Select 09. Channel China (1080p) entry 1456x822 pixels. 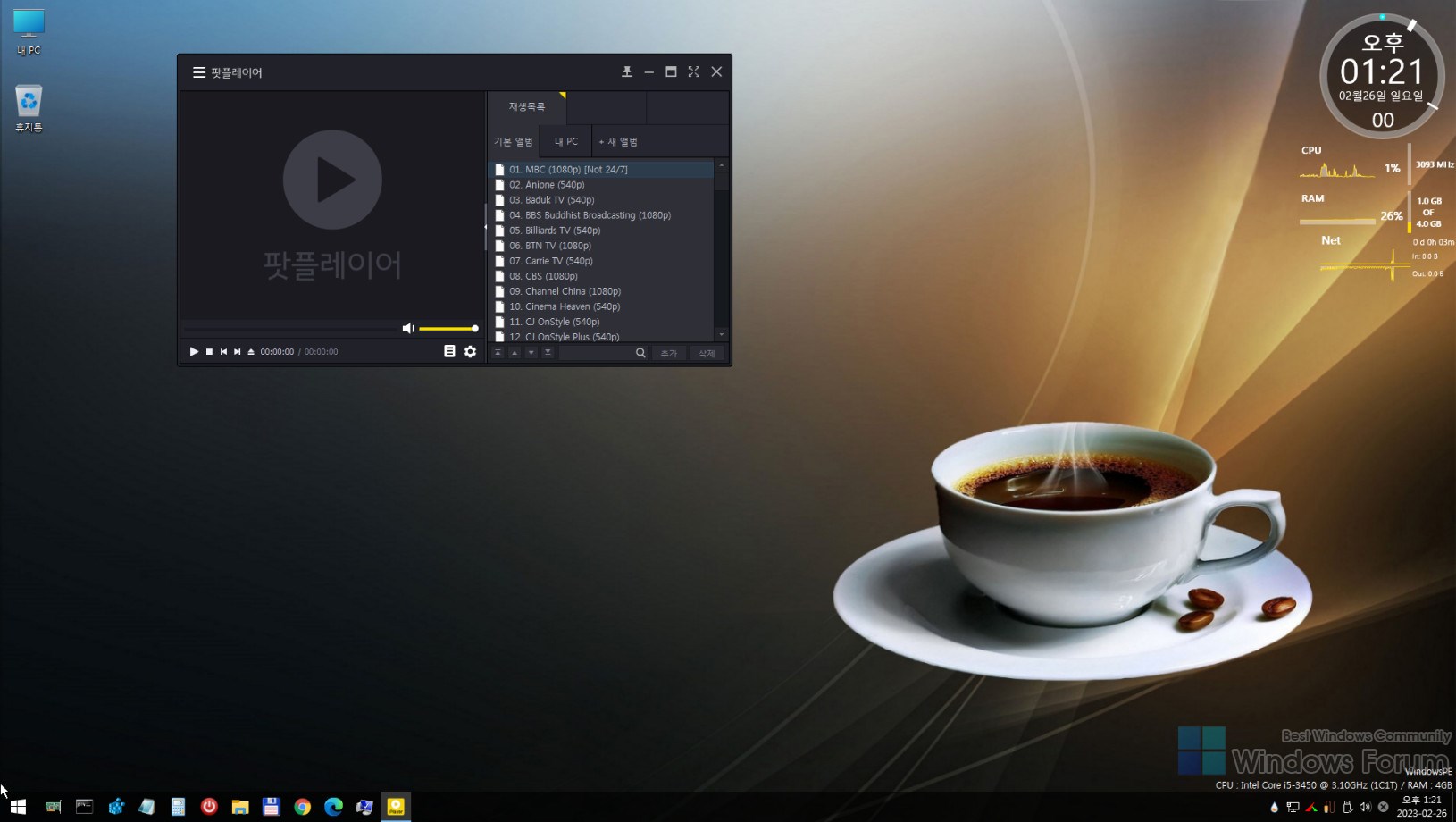point(601,291)
